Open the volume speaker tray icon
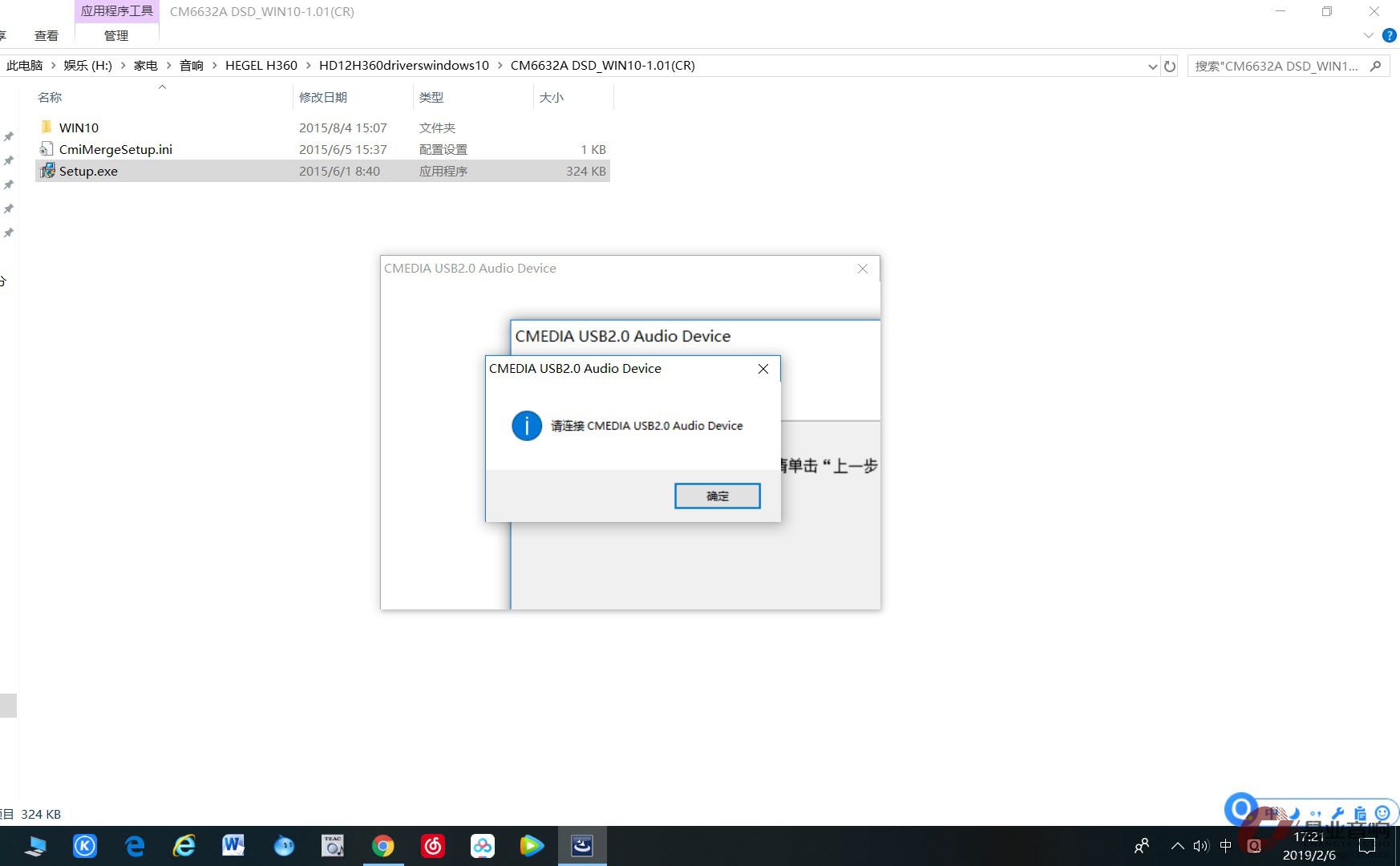Viewport: 1400px width, 866px height. [x=1200, y=846]
